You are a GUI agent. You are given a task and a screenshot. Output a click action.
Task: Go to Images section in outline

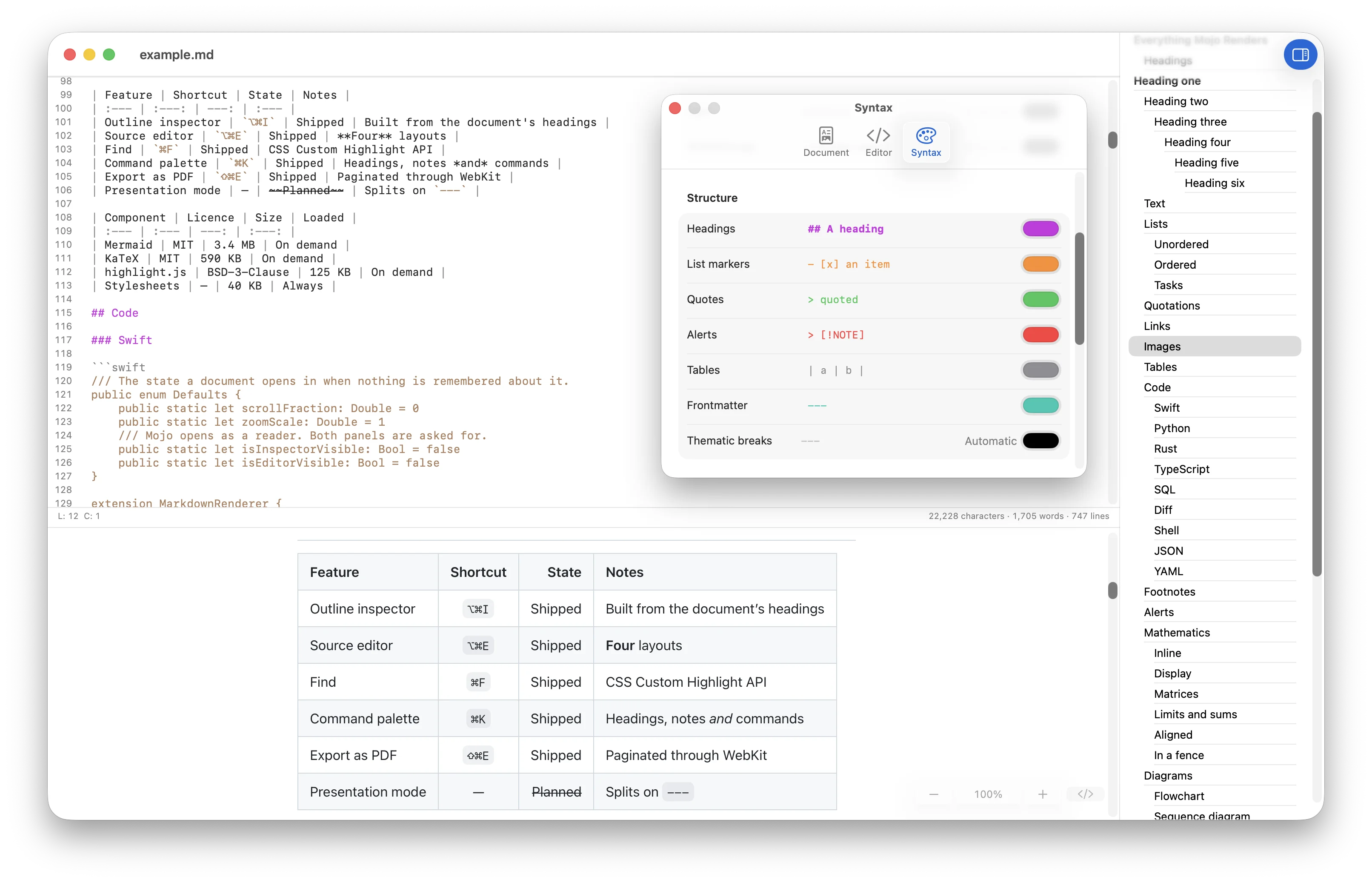coord(1215,346)
